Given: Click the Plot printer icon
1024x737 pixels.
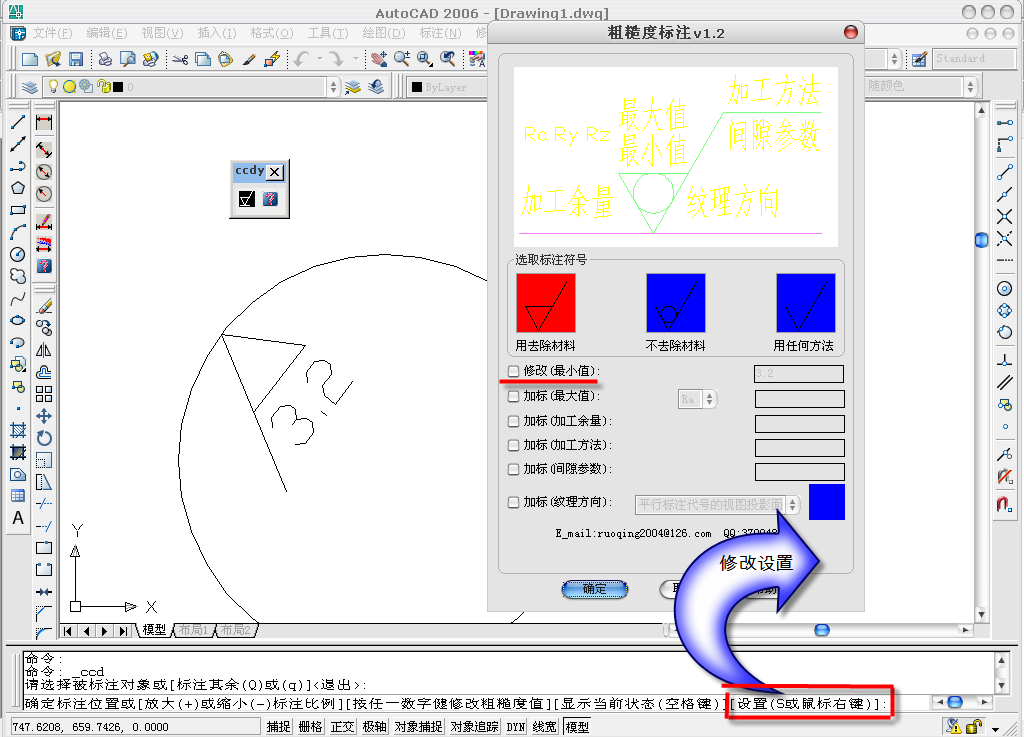Looking at the screenshot, I should (104, 59).
